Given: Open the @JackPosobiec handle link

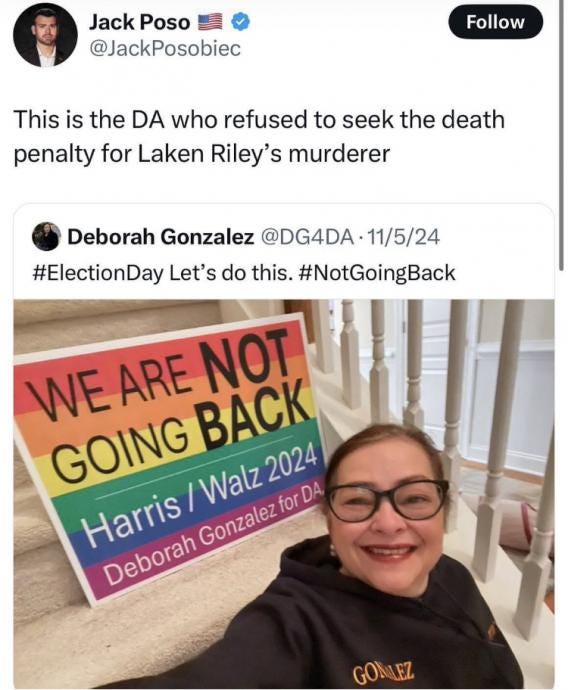Looking at the screenshot, I should point(165,48).
